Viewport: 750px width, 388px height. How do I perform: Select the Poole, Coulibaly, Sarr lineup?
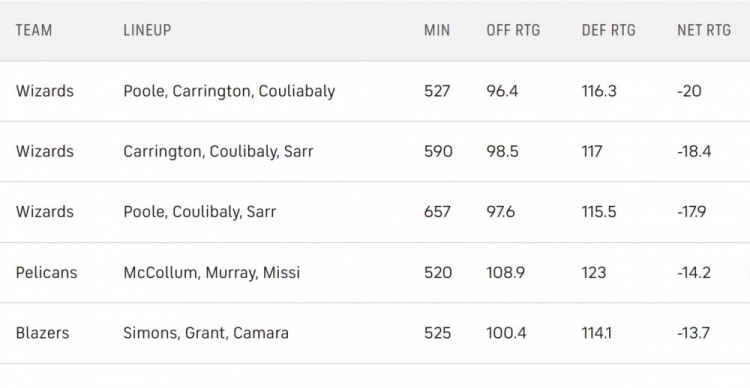click(x=199, y=212)
